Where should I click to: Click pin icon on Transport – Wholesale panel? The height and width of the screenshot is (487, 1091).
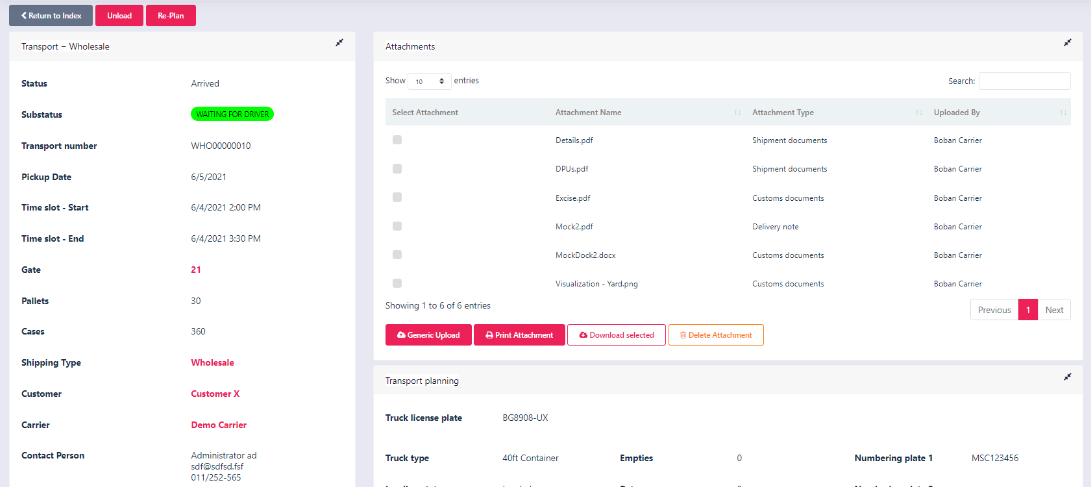339,43
